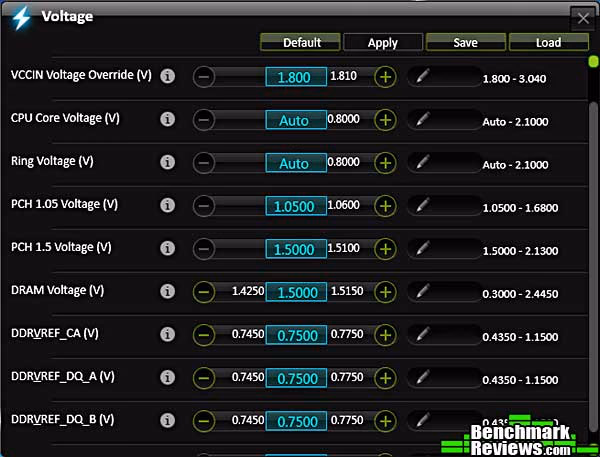Image resolution: width=600 pixels, height=457 pixels.
Task: Open info for CPU Core Voltage
Action: coord(168,119)
